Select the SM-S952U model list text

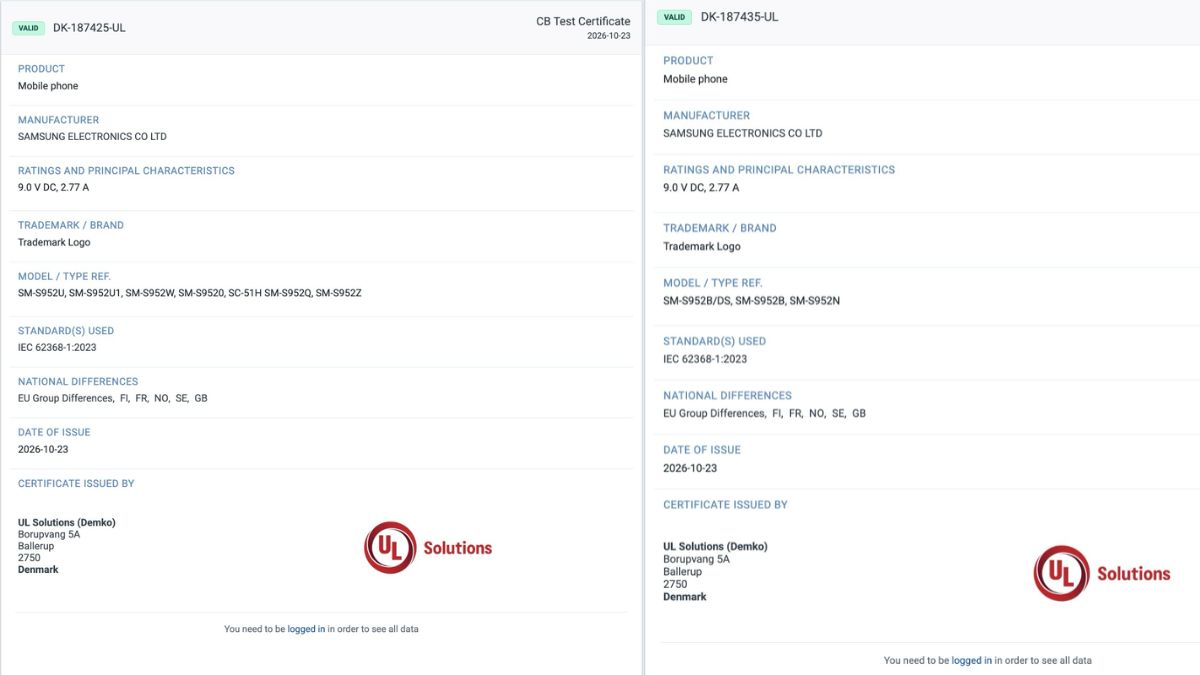pyautogui.click(x=190, y=293)
